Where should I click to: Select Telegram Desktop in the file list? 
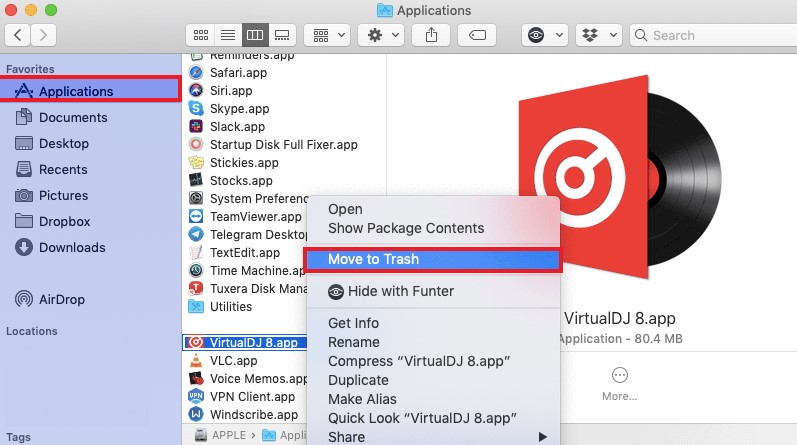248,234
